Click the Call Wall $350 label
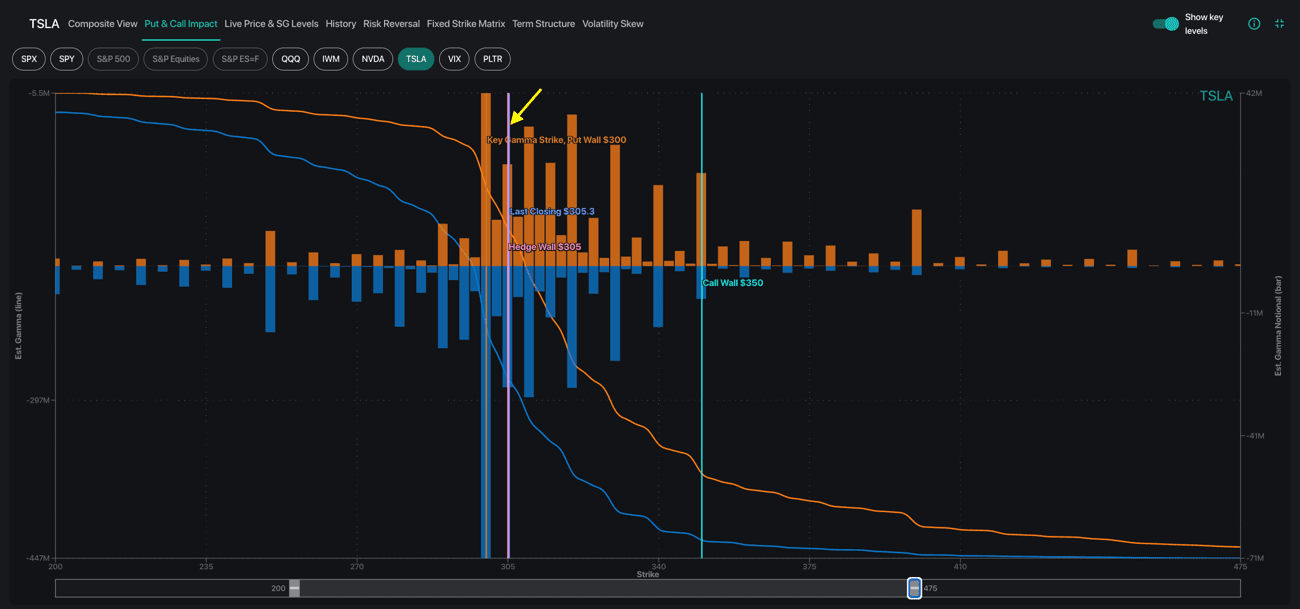The image size is (1300, 609). pyautogui.click(x=733, y=283)
